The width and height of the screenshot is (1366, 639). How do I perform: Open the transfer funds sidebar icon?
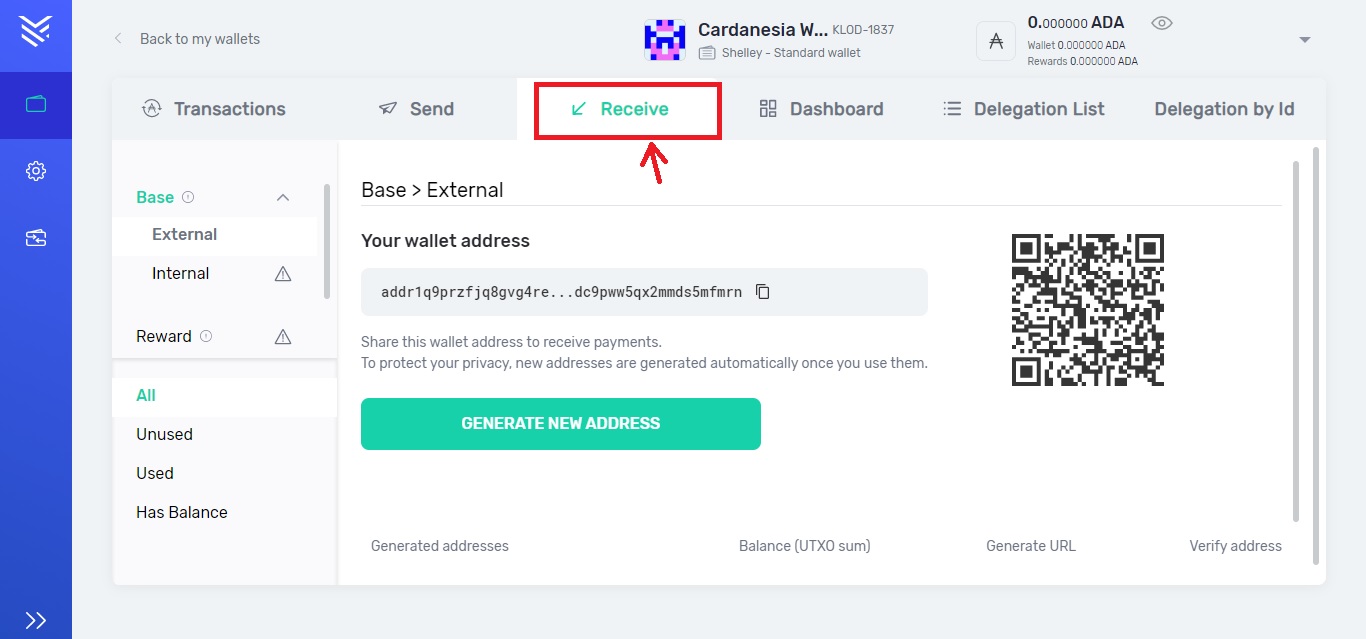click(x=36, y=238)
